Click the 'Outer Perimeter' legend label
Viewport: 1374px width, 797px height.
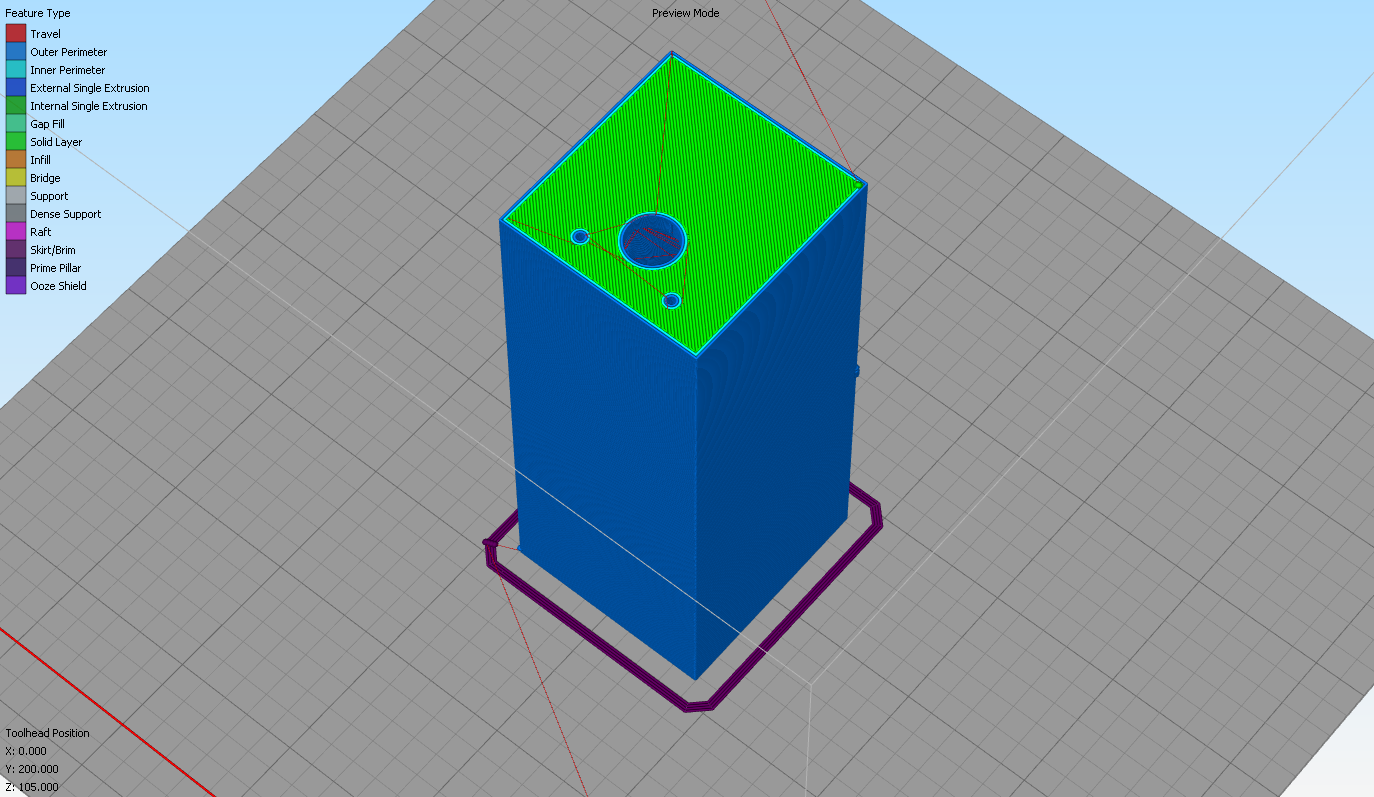[x=68, y=52]
